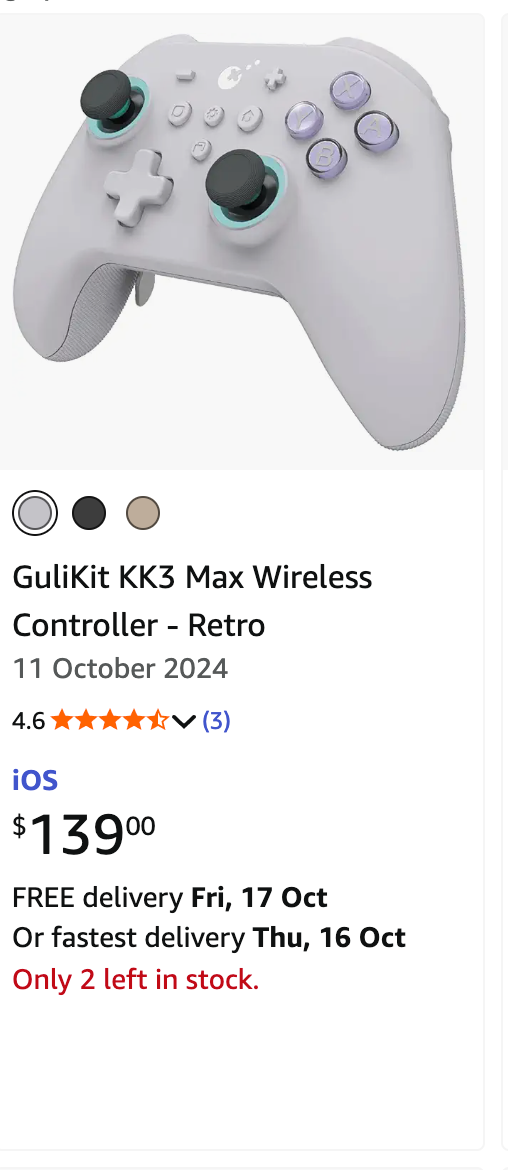The height and width of the screenshot is (1170, 508).
Task: Select the grey color swatch
Action: (35, 513)
